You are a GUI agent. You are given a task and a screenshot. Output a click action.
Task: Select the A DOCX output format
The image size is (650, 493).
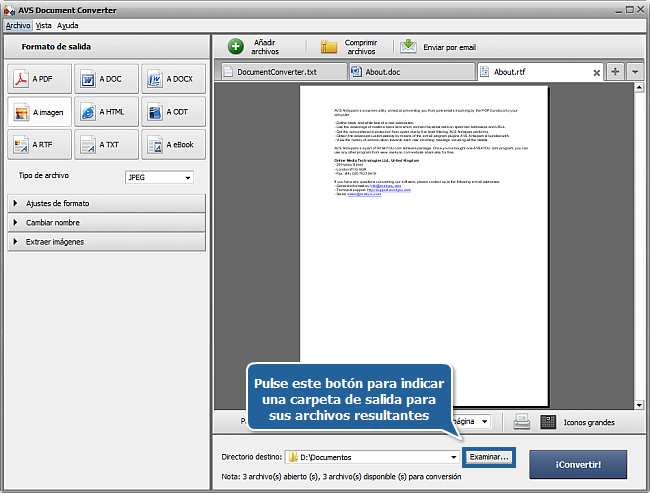coord(173,79)
